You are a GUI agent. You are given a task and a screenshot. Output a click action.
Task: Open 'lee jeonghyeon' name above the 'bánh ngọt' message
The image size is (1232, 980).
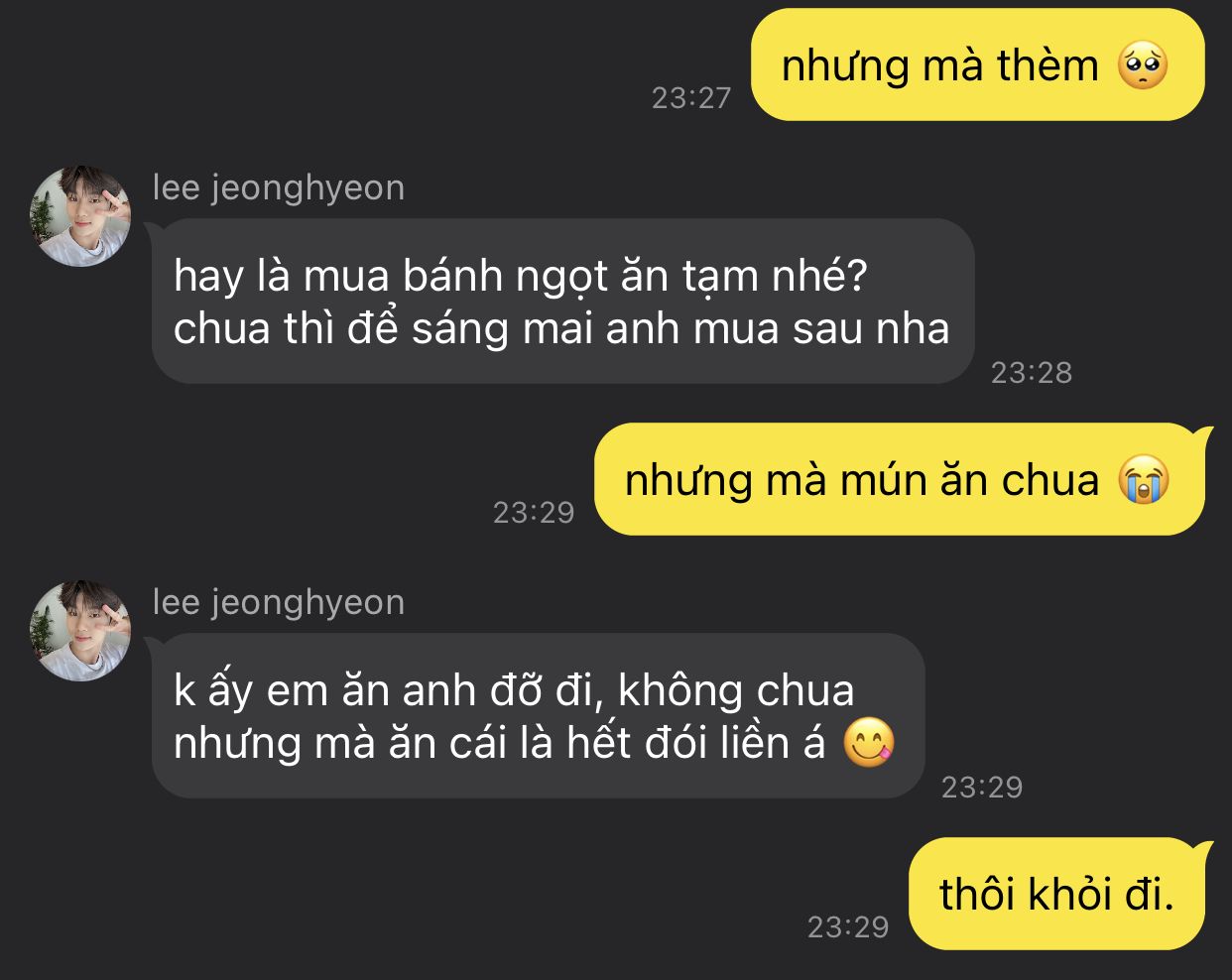coord(279,187)
